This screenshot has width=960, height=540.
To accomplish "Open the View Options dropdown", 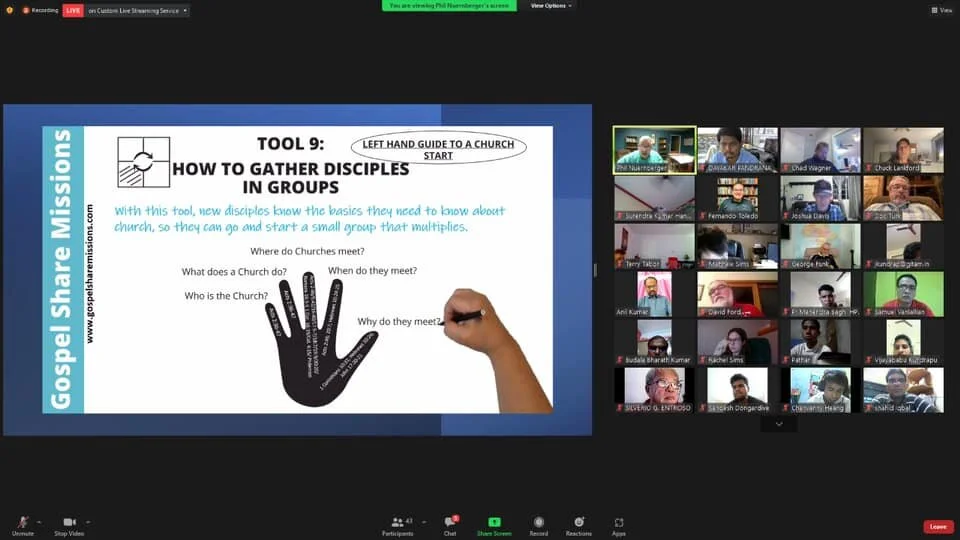I will (x=551, y=6).
